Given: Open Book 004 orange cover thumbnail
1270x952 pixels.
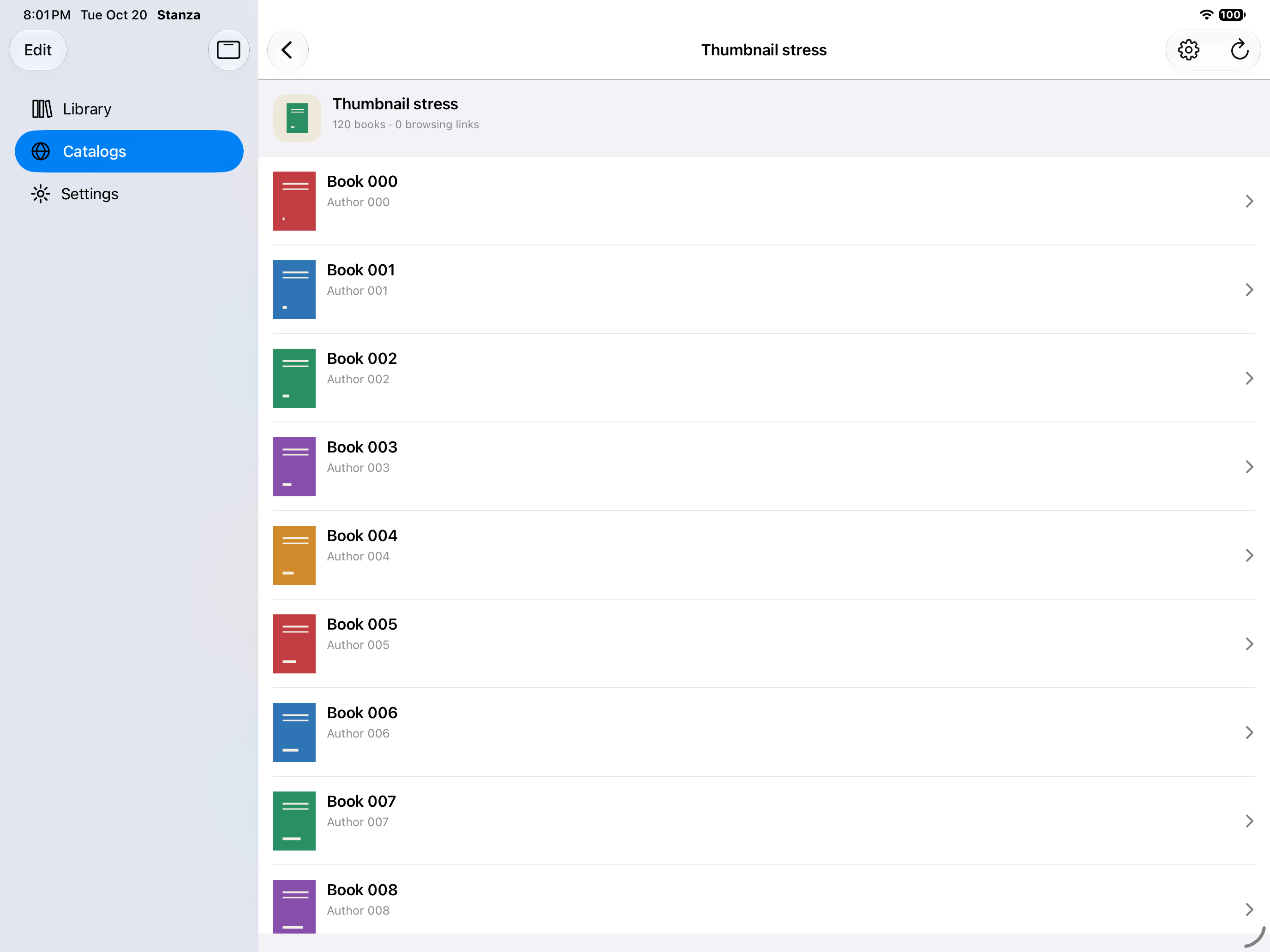Looking at the screenshot, I should (294, 555).
